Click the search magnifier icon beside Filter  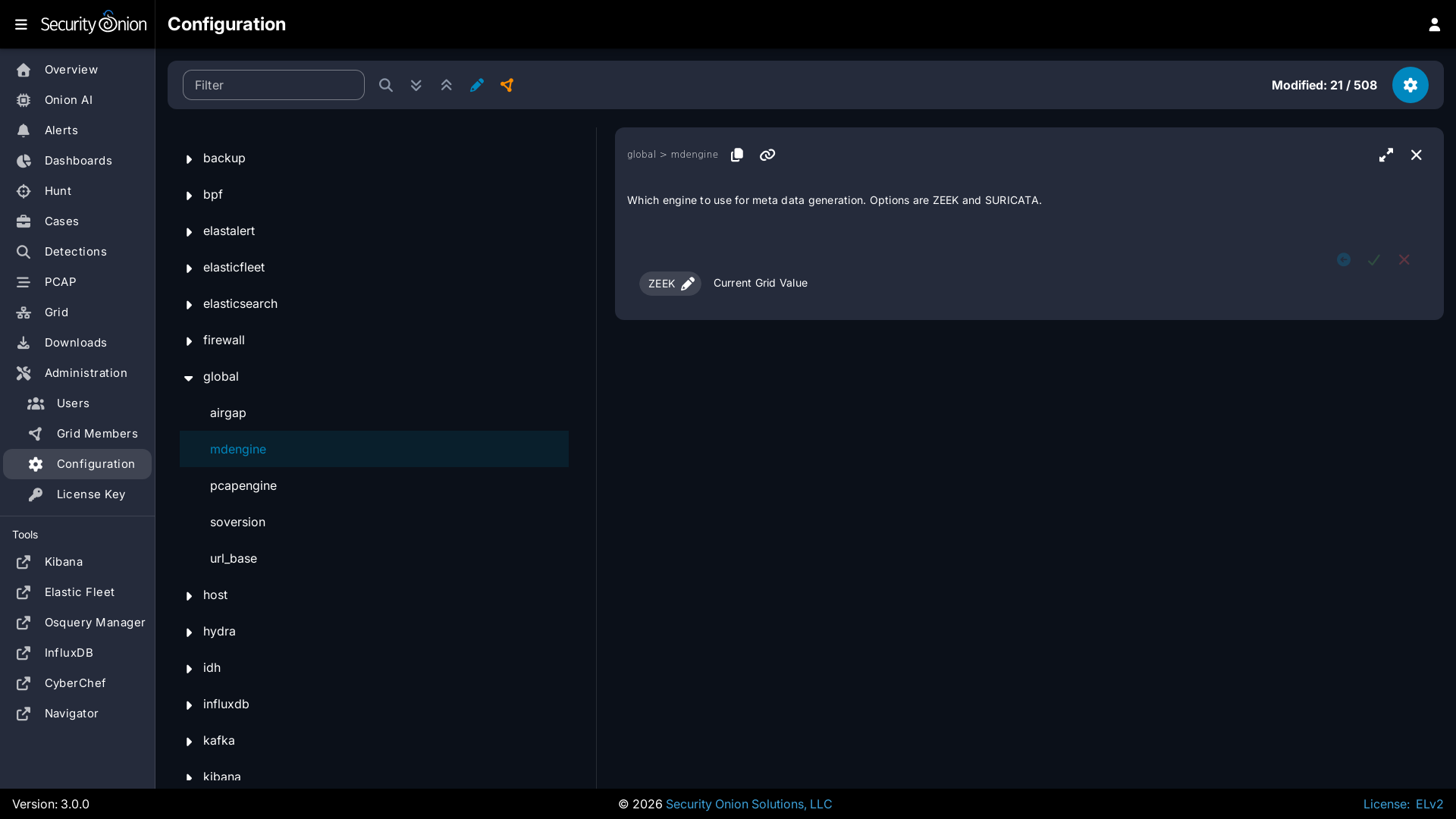pos(386,85)
